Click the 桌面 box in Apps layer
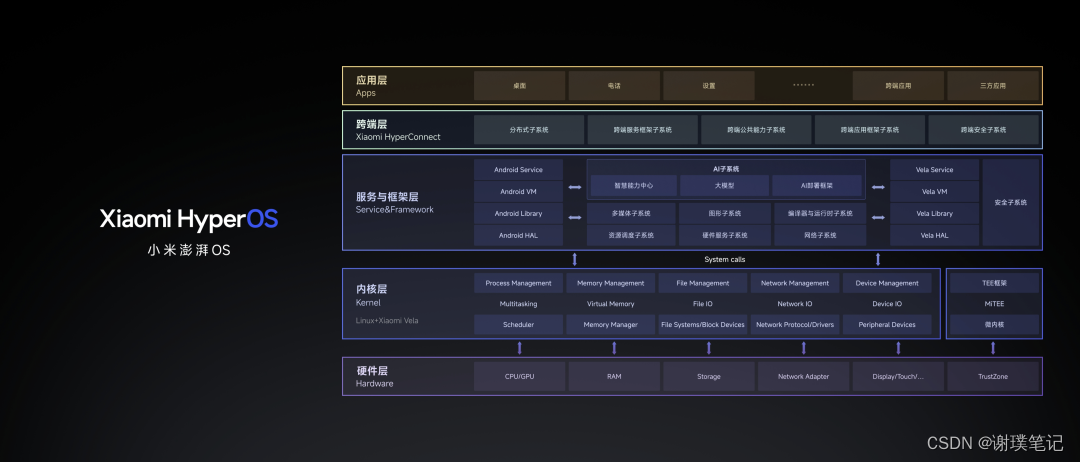Image resolution: width=1080 pixels, height=462 pixels. [519, 85]
